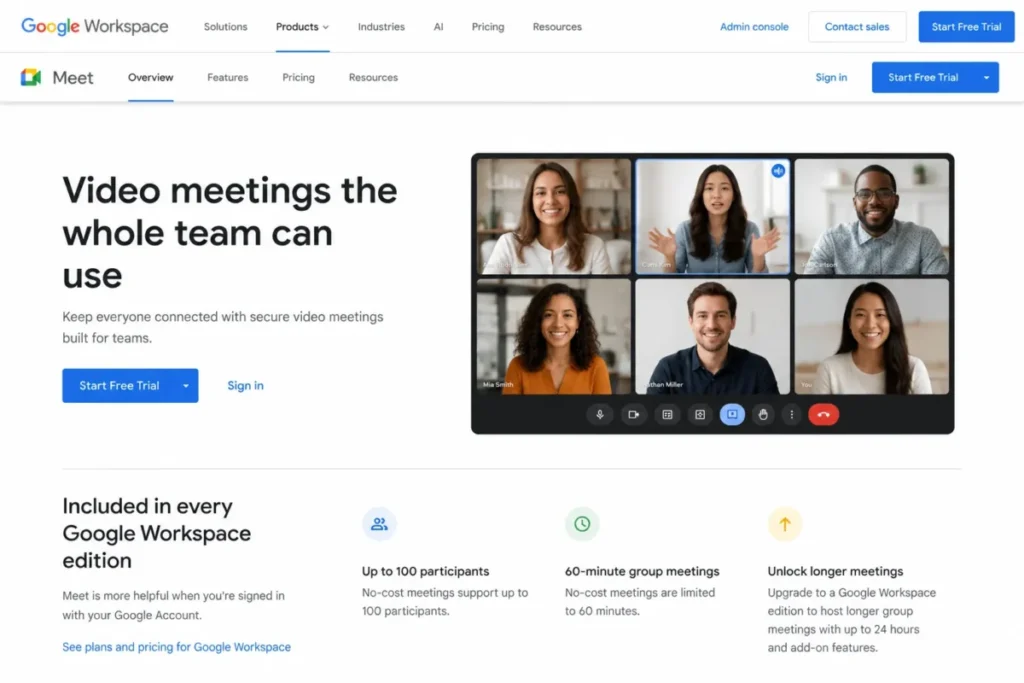
Task: Click the red end call button
Action: [x=824, y=415]
